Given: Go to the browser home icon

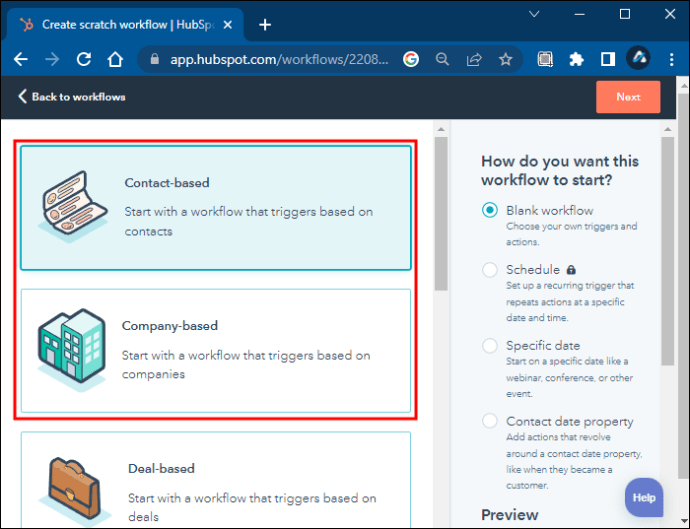Looking at the screenshot, I should [x=115, y=59].
